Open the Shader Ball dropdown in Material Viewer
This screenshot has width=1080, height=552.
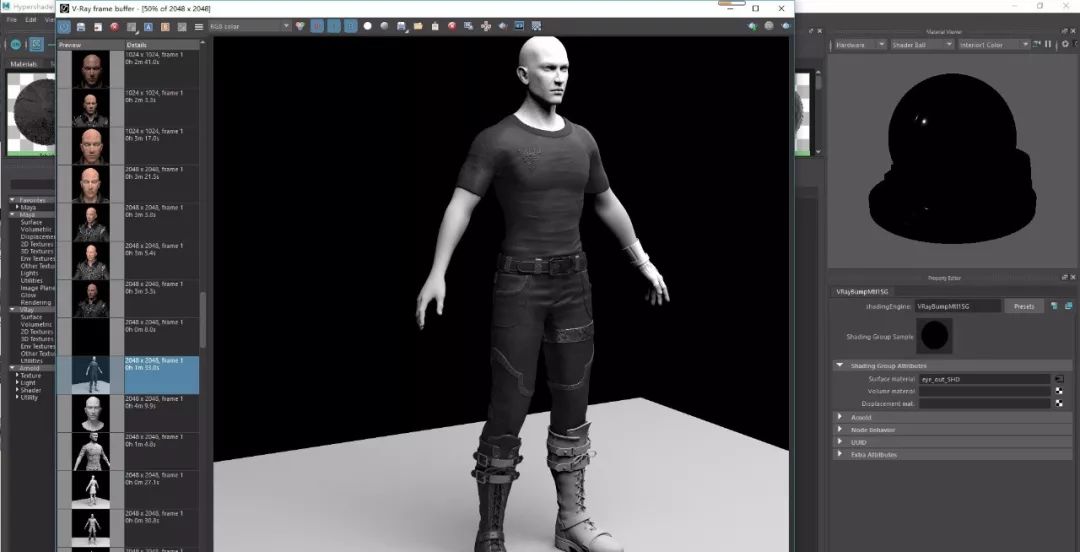(922, 45)
